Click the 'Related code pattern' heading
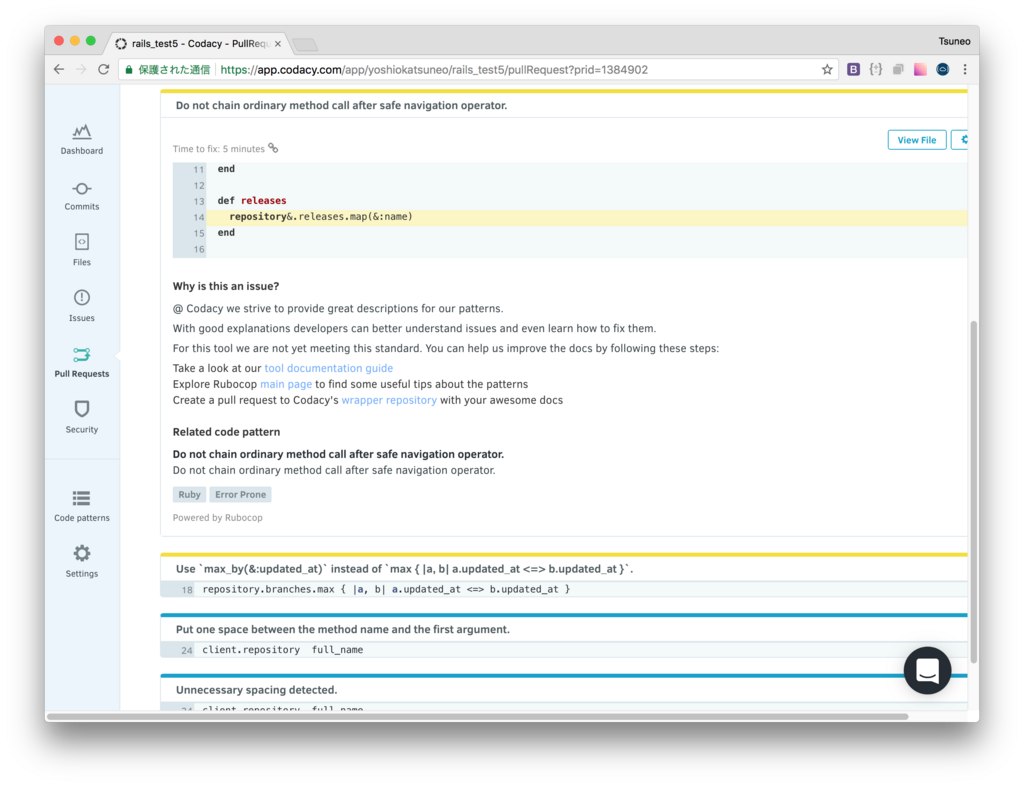The image size is (1024, 786). click(x=226, y=432)
